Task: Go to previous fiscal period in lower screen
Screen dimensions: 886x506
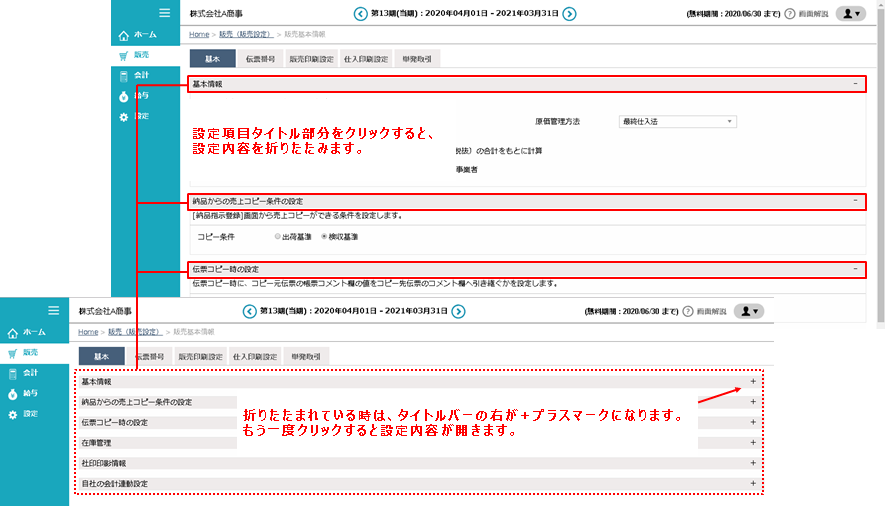Action: point(249,312)
